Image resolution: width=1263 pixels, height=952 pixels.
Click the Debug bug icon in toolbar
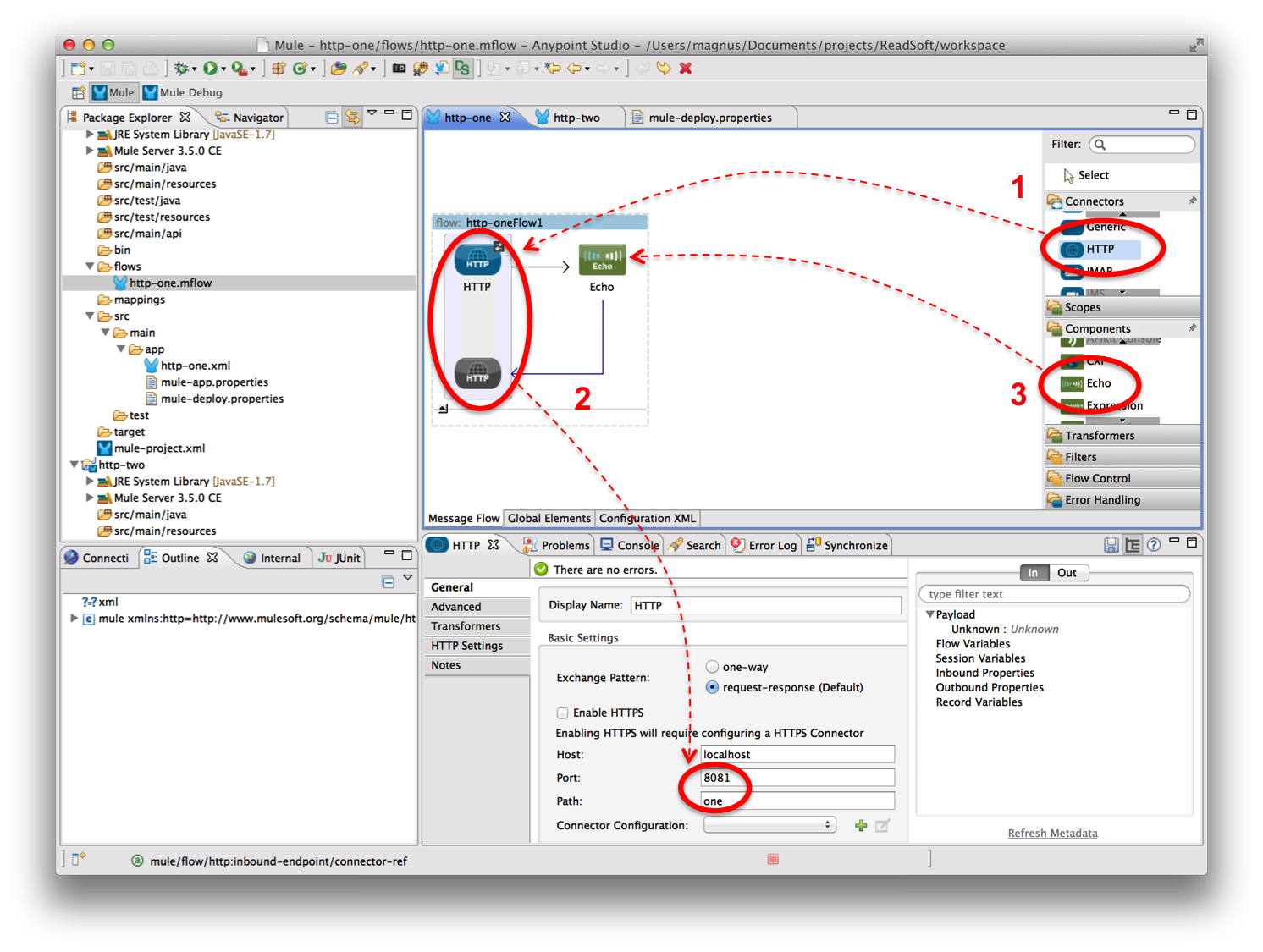tap(180, 69)
